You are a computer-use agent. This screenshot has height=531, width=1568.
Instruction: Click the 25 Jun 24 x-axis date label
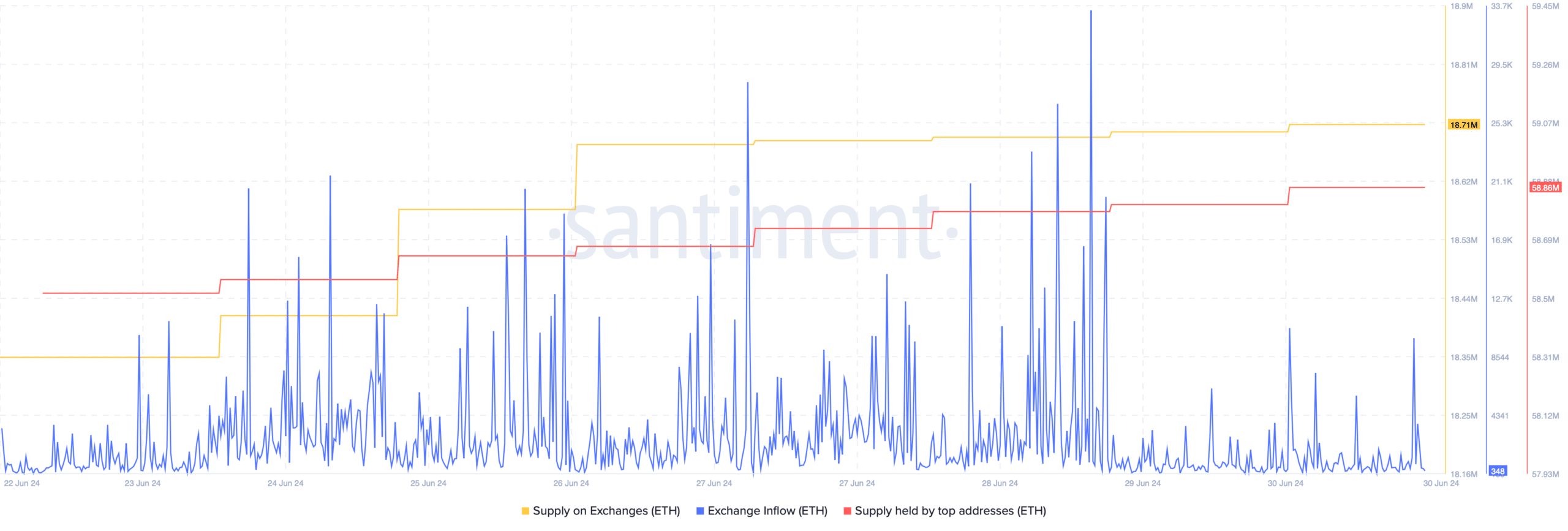(428, 484)
